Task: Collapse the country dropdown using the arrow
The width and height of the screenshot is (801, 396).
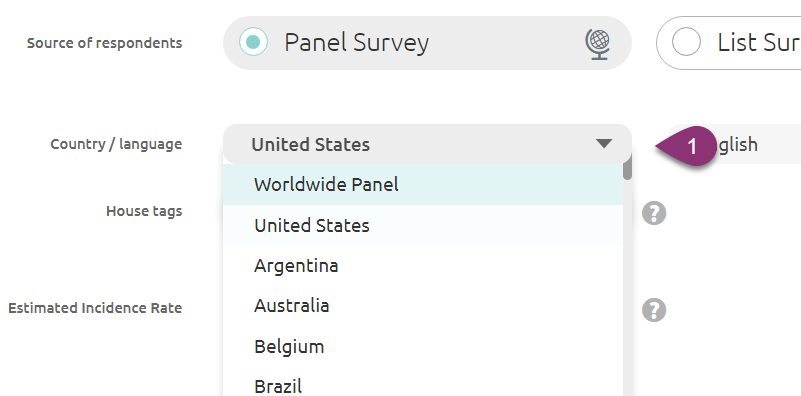Action: coord(604,144)
